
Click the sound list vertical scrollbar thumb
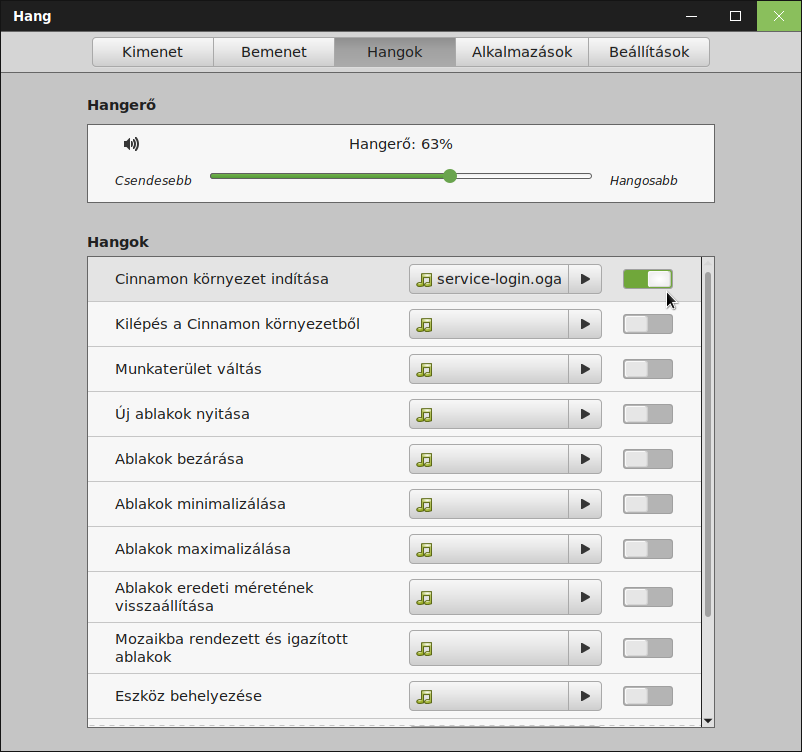point(708,444)
